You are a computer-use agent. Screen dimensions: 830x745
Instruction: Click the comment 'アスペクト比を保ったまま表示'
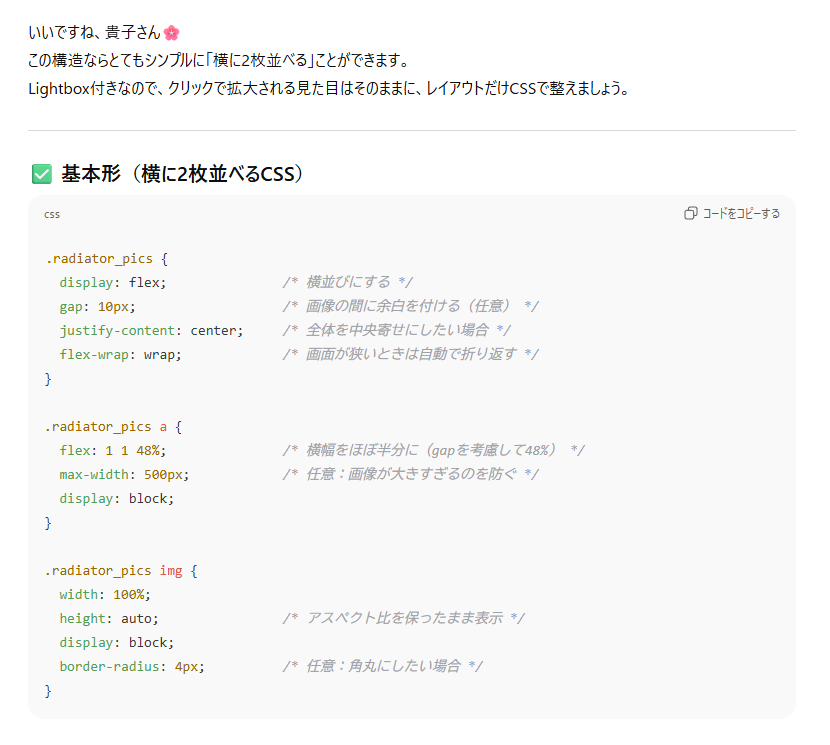pos(404,618)
